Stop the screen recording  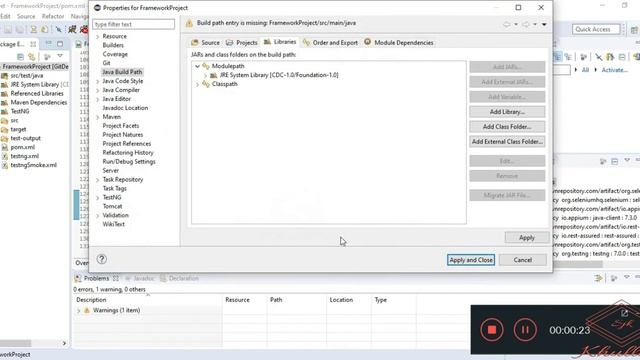[x=492, y=330]
